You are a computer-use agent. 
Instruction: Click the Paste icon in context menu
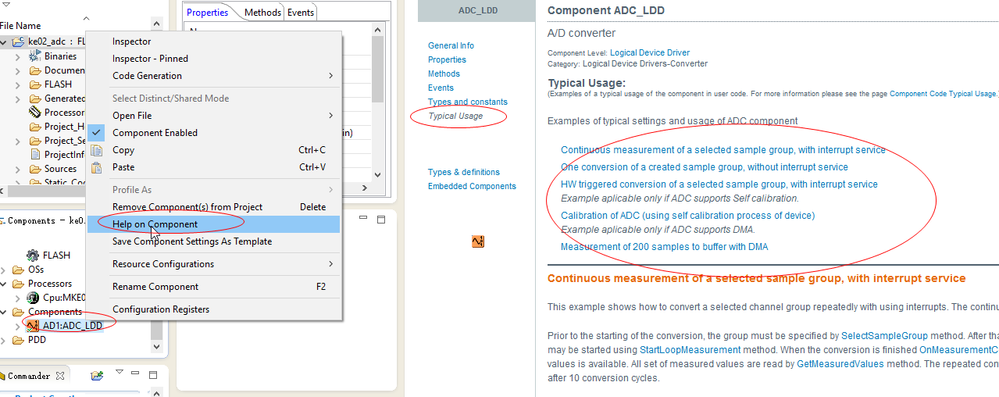pyautogui.click(x=96, y=168)
